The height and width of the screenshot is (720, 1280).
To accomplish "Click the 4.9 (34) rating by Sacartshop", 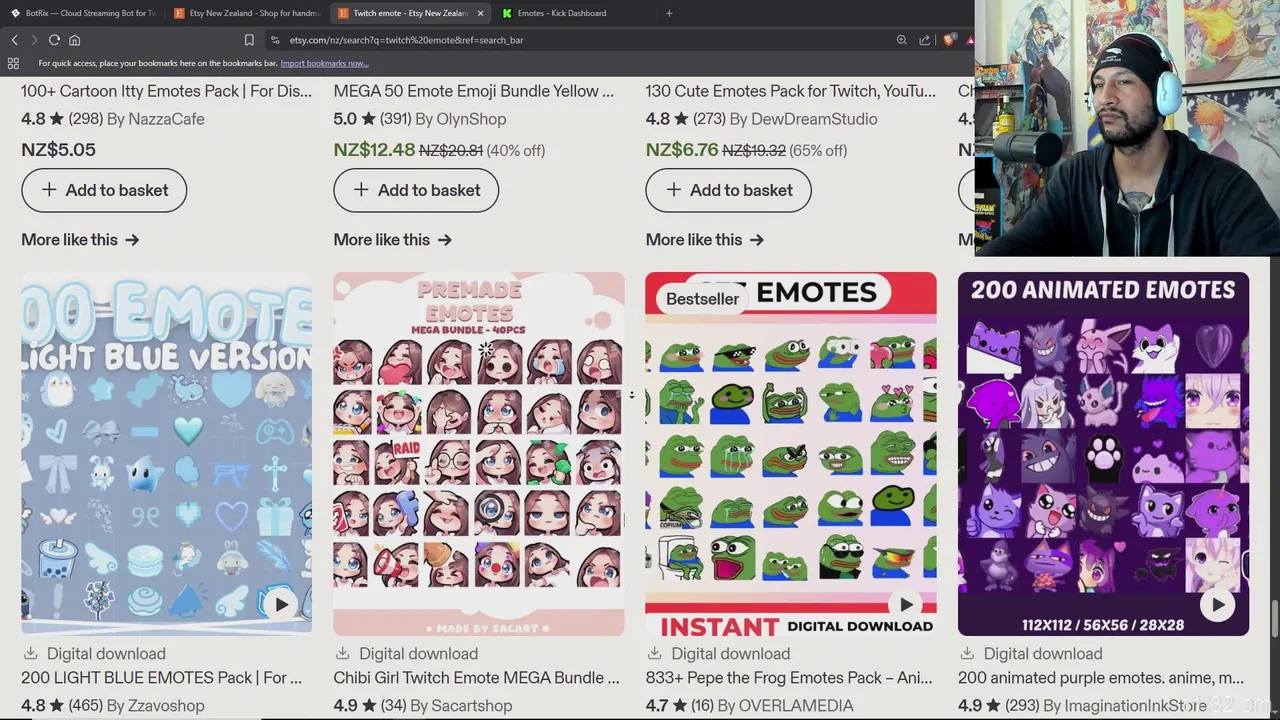I will click(369, 706).
